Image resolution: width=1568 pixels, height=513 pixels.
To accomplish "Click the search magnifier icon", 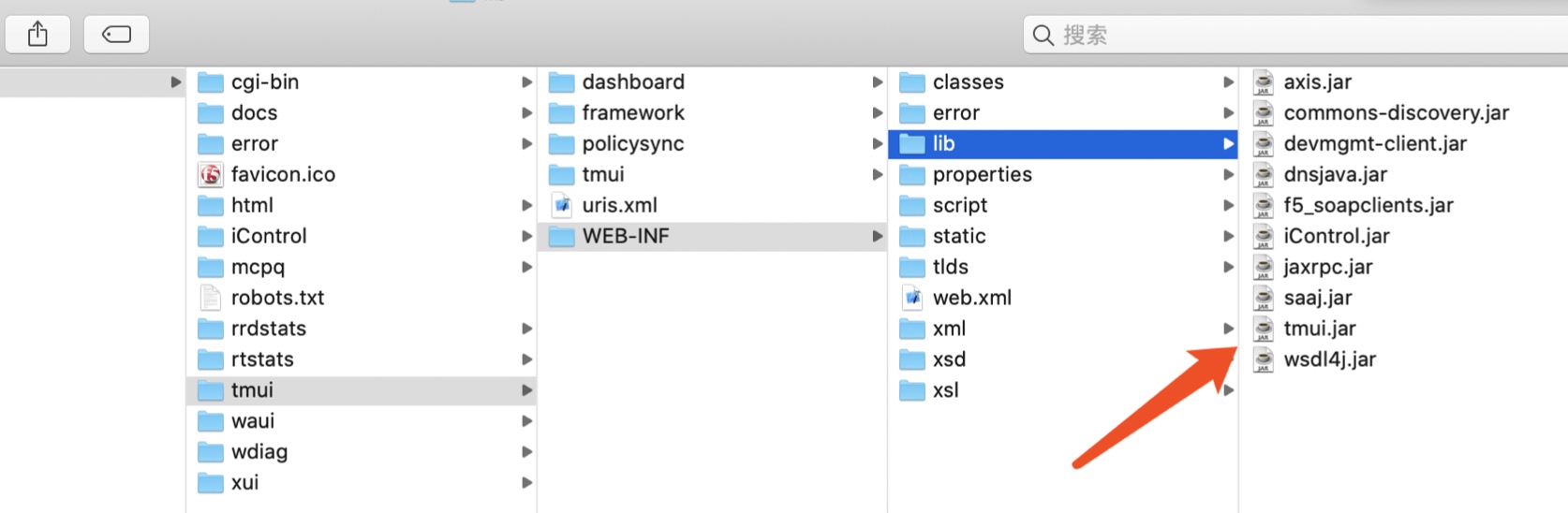I will point(1043,36).
